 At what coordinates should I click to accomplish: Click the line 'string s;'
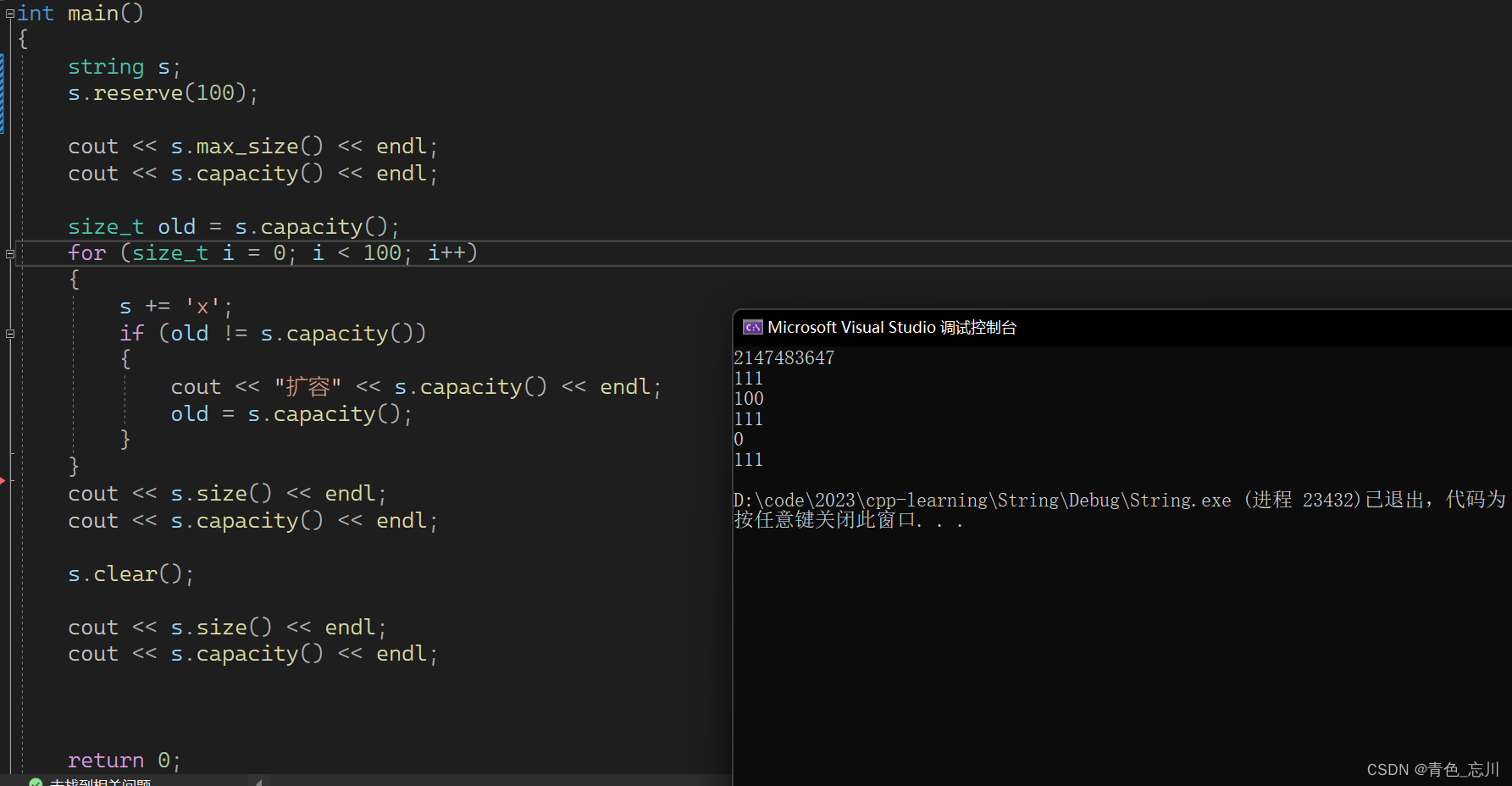pyautogui.click(x=124, y=67)
